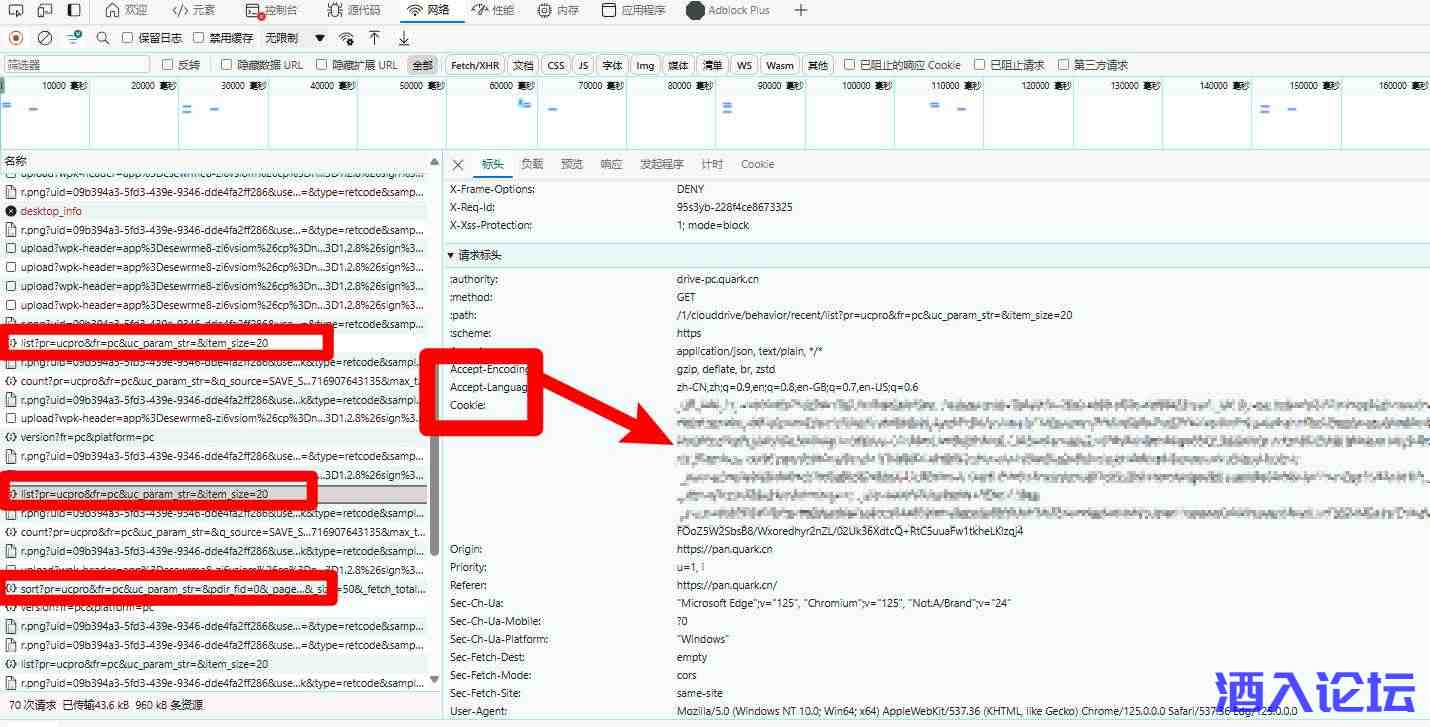
Task: Close the request details pane
Action: pyautogui.click(x=458, y=164)
